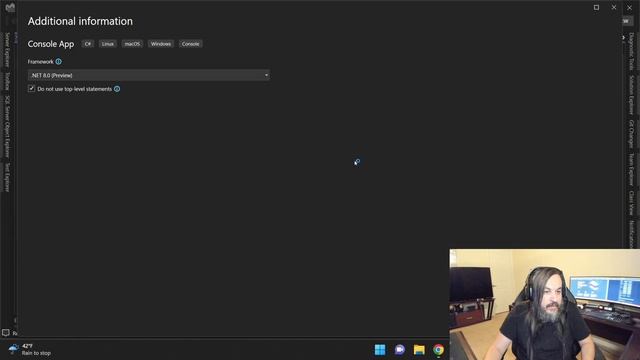
Task: Open the Team Explorer side tab
Action: 632,169
